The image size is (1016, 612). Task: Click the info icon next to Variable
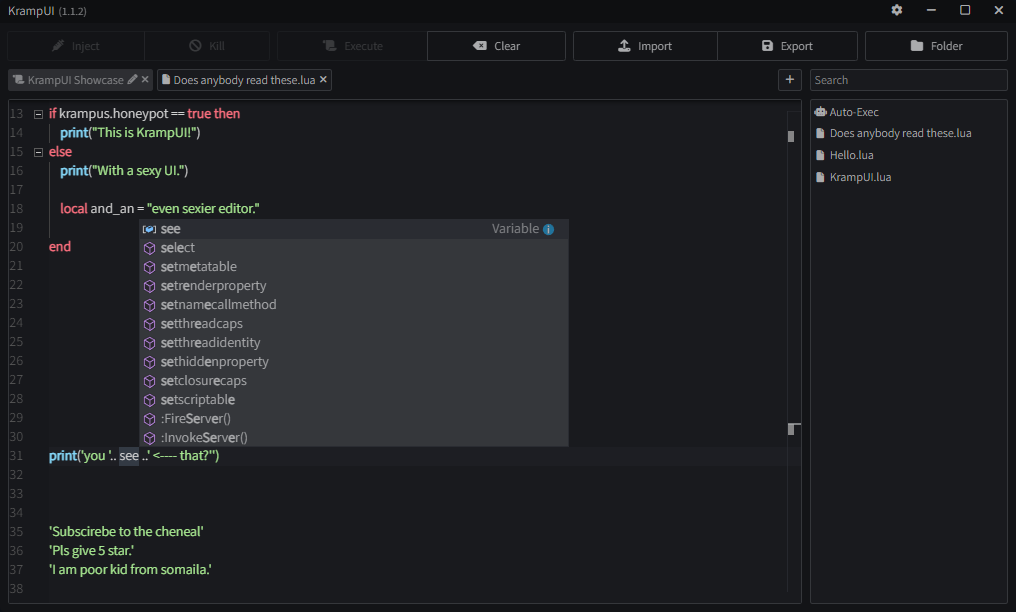point(548,229)
